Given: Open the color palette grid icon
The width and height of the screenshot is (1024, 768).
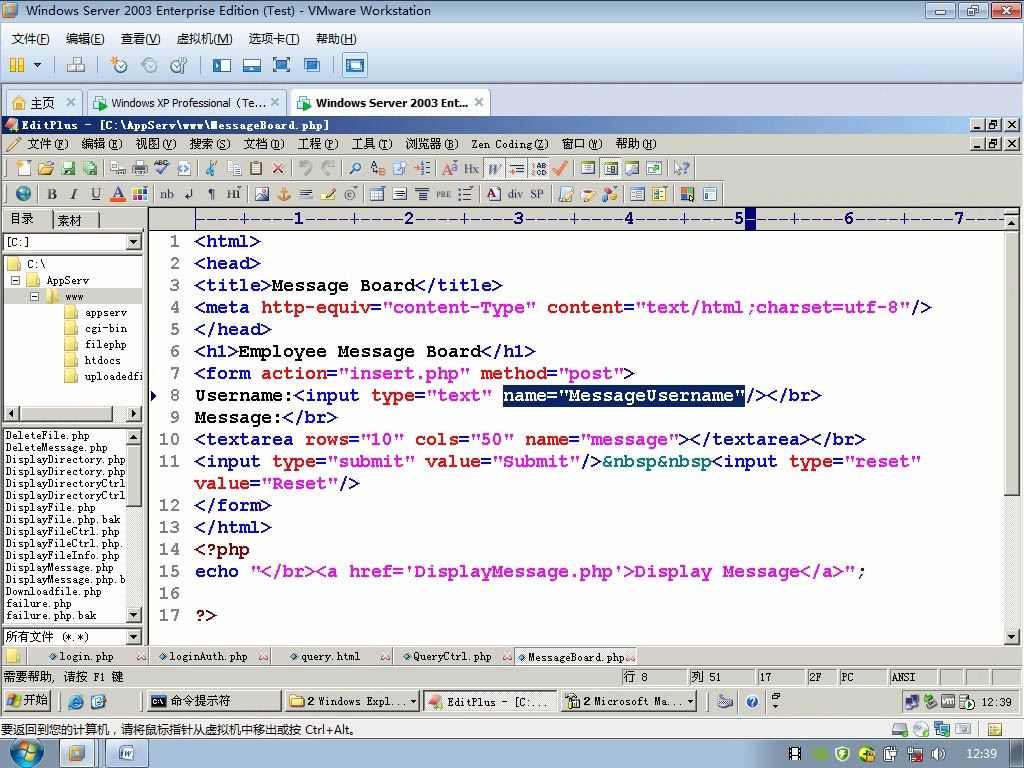Looking at the screenshot, I should (x=140, y=194).
